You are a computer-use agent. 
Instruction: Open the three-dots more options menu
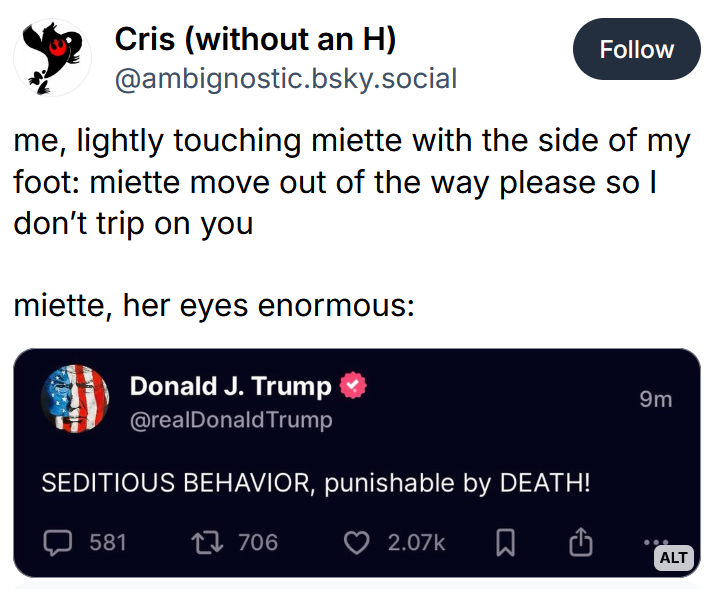click(655, 540)
